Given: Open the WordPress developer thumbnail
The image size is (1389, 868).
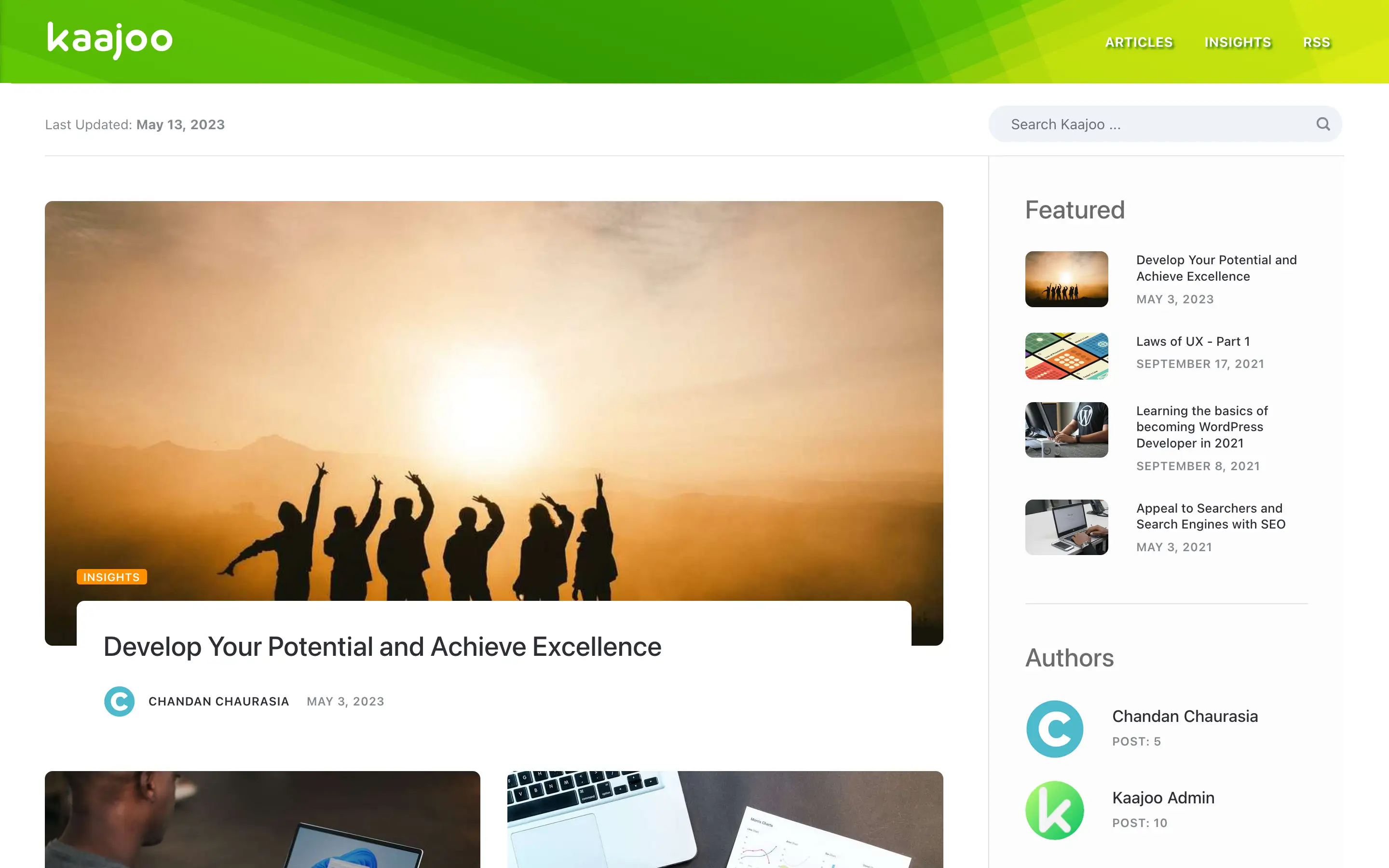Looking at the screenshot, I should click(x=1066, y=429).
